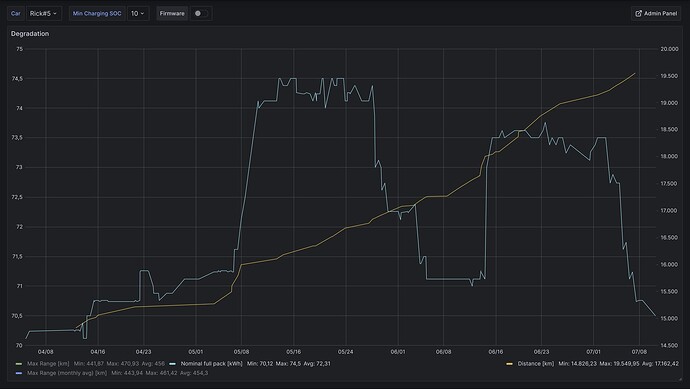Click the Firmware label
The width and height of the screenshot is (690, 389).
(x=172, y=14)
